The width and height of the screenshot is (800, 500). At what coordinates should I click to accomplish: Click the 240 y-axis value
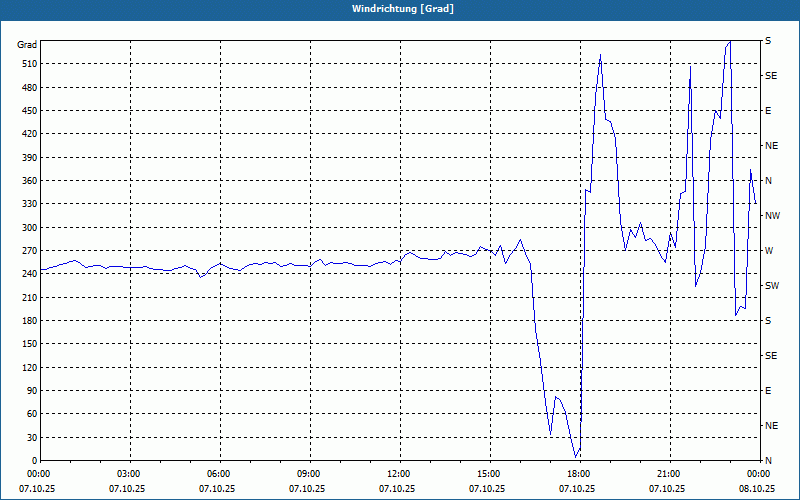30,274
